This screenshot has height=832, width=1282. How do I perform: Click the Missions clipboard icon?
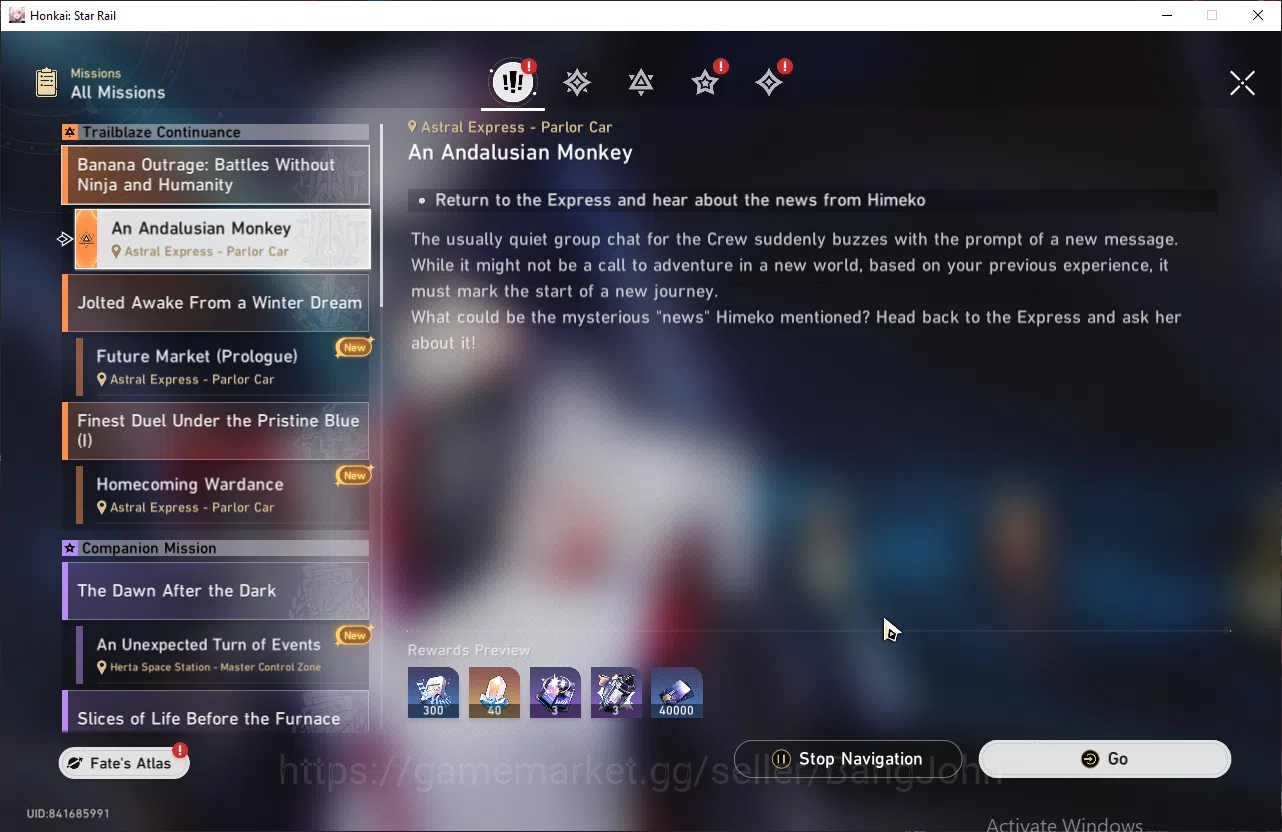(46, 82)
